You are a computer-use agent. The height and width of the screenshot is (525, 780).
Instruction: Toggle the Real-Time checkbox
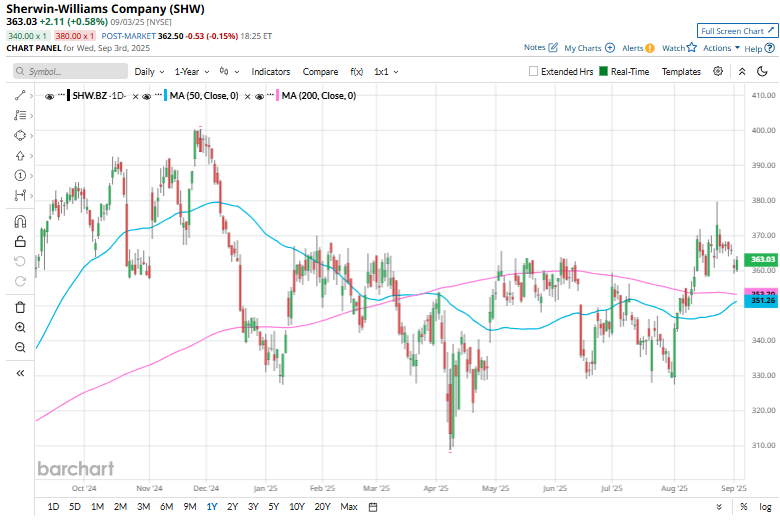(603, 71)
